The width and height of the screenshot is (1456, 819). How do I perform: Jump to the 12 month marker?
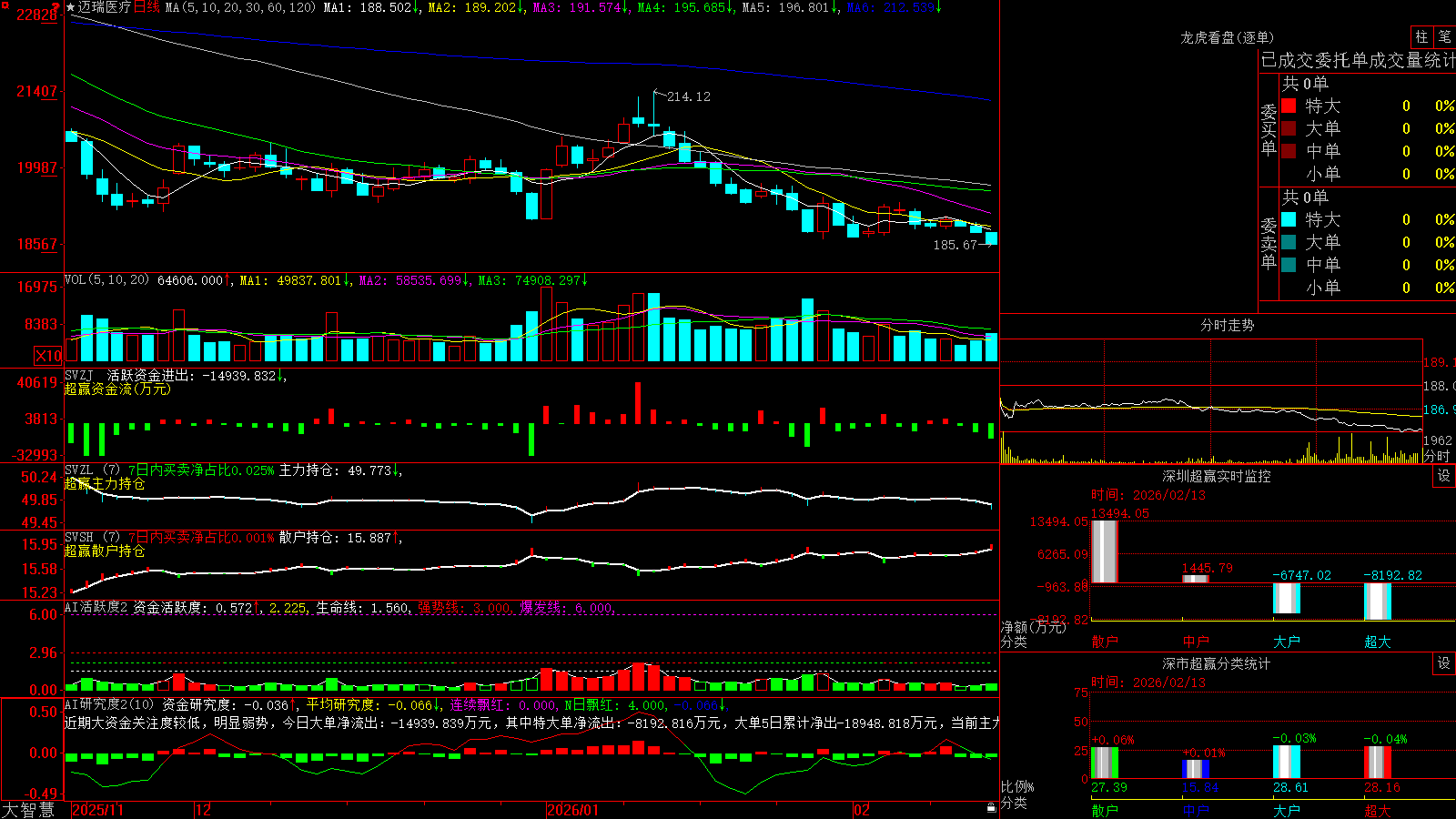(x=204, y=810)
